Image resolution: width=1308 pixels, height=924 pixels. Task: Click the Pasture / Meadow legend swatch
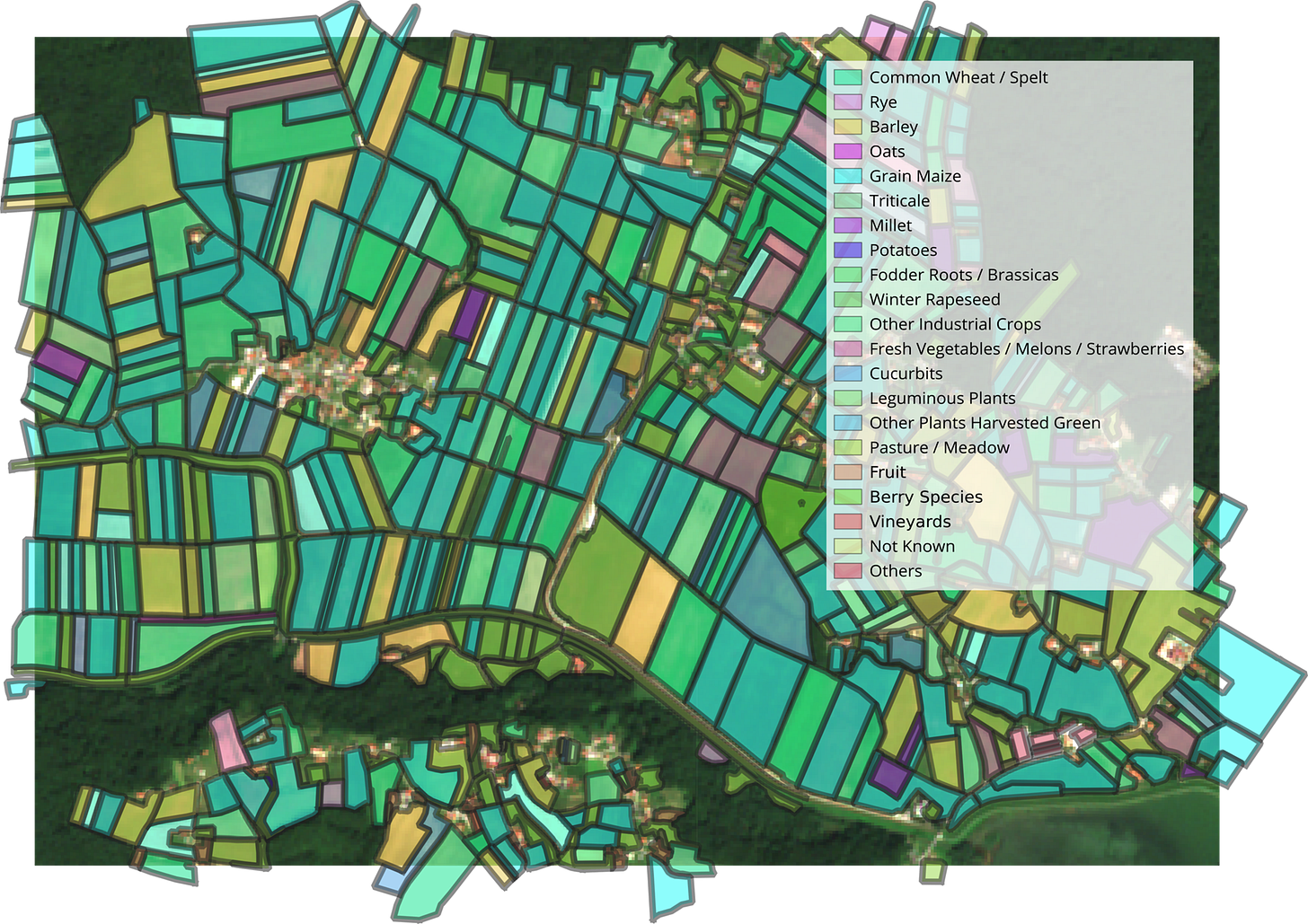point(848,447)
